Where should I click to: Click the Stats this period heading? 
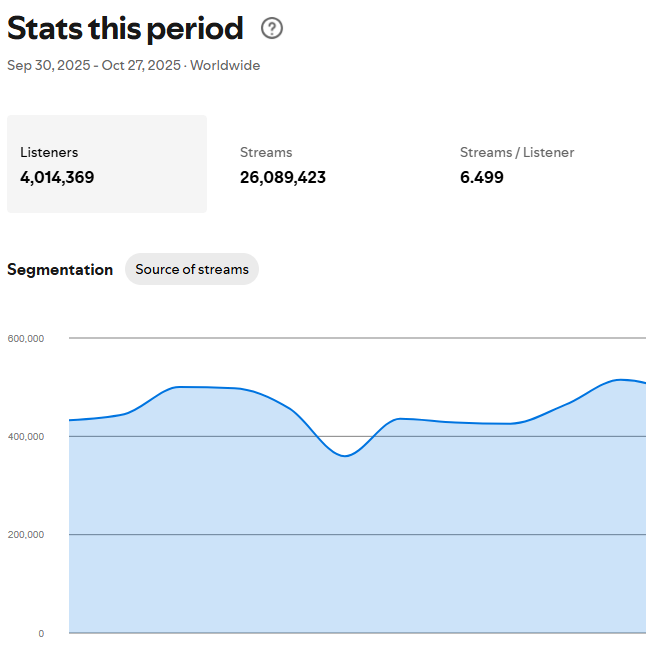tap(125, 29)
